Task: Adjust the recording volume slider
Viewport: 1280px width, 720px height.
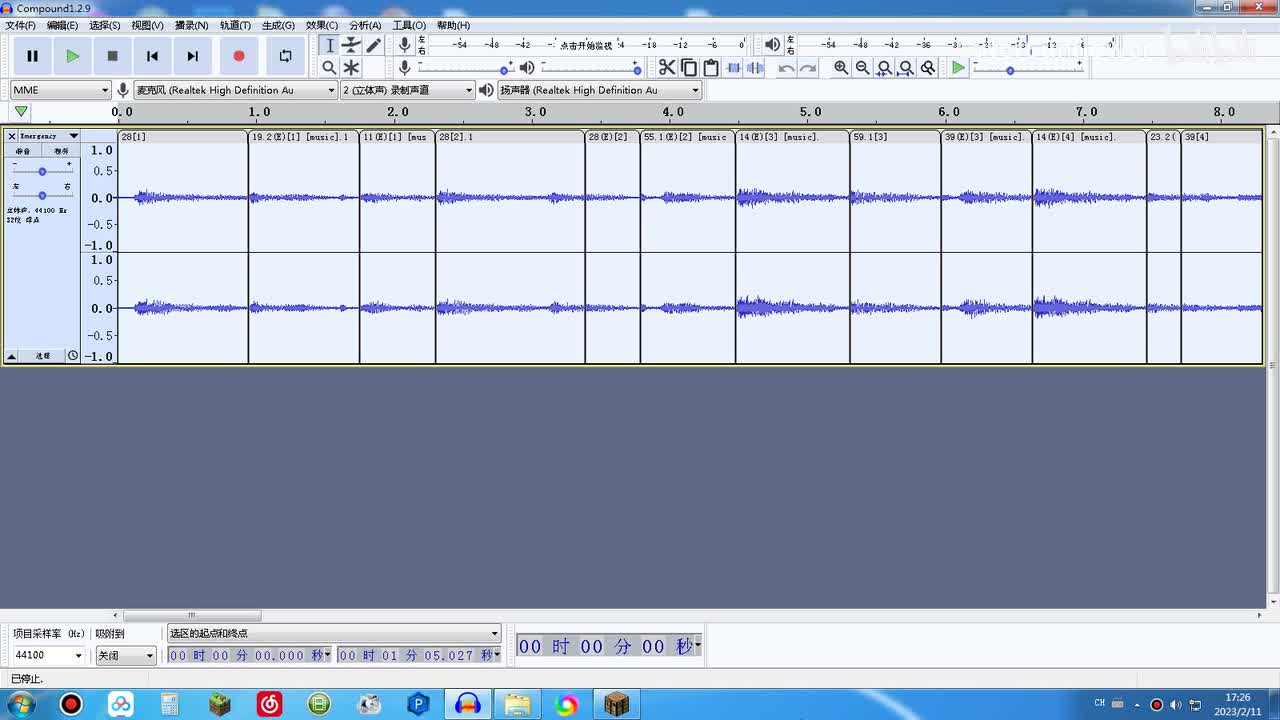Action: click(465, 68)
